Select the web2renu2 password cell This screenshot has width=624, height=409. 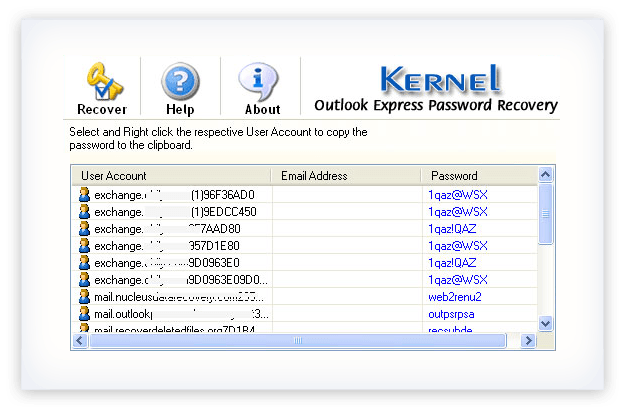(455, 297)
